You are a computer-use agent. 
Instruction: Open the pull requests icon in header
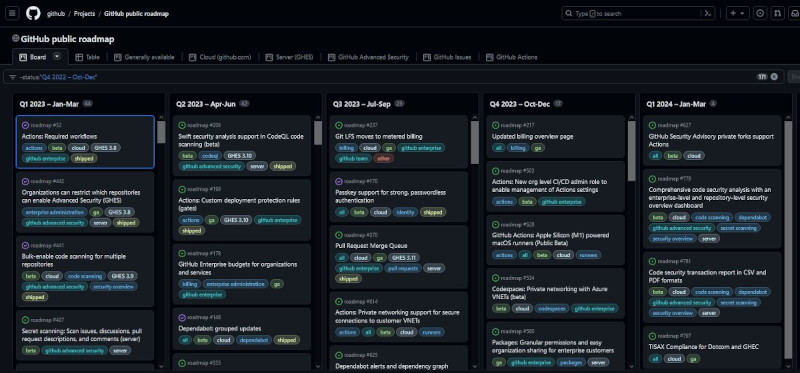coord(777,13)
